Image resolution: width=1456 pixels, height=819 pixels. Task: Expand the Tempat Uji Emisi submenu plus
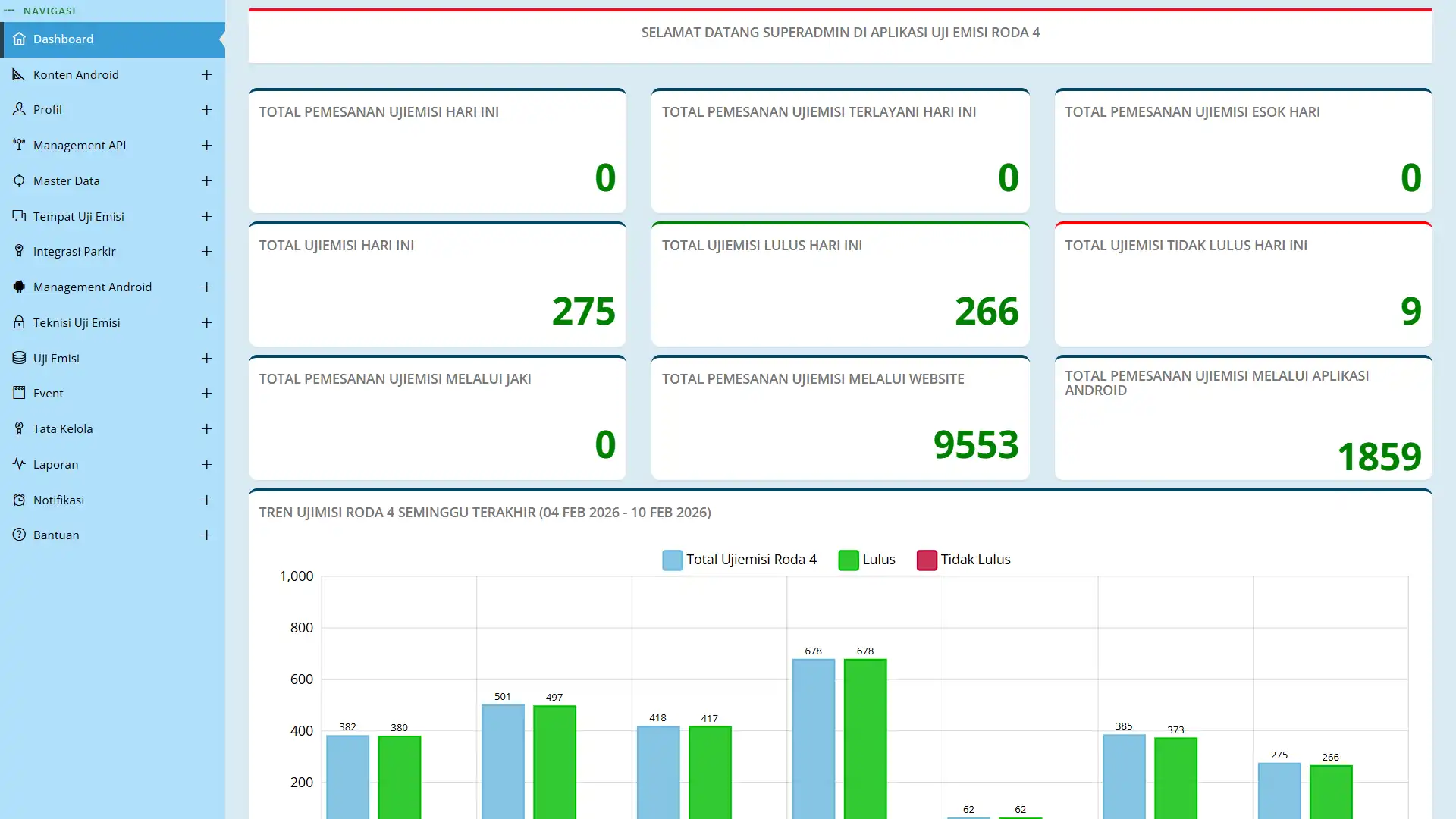[206, 216]
